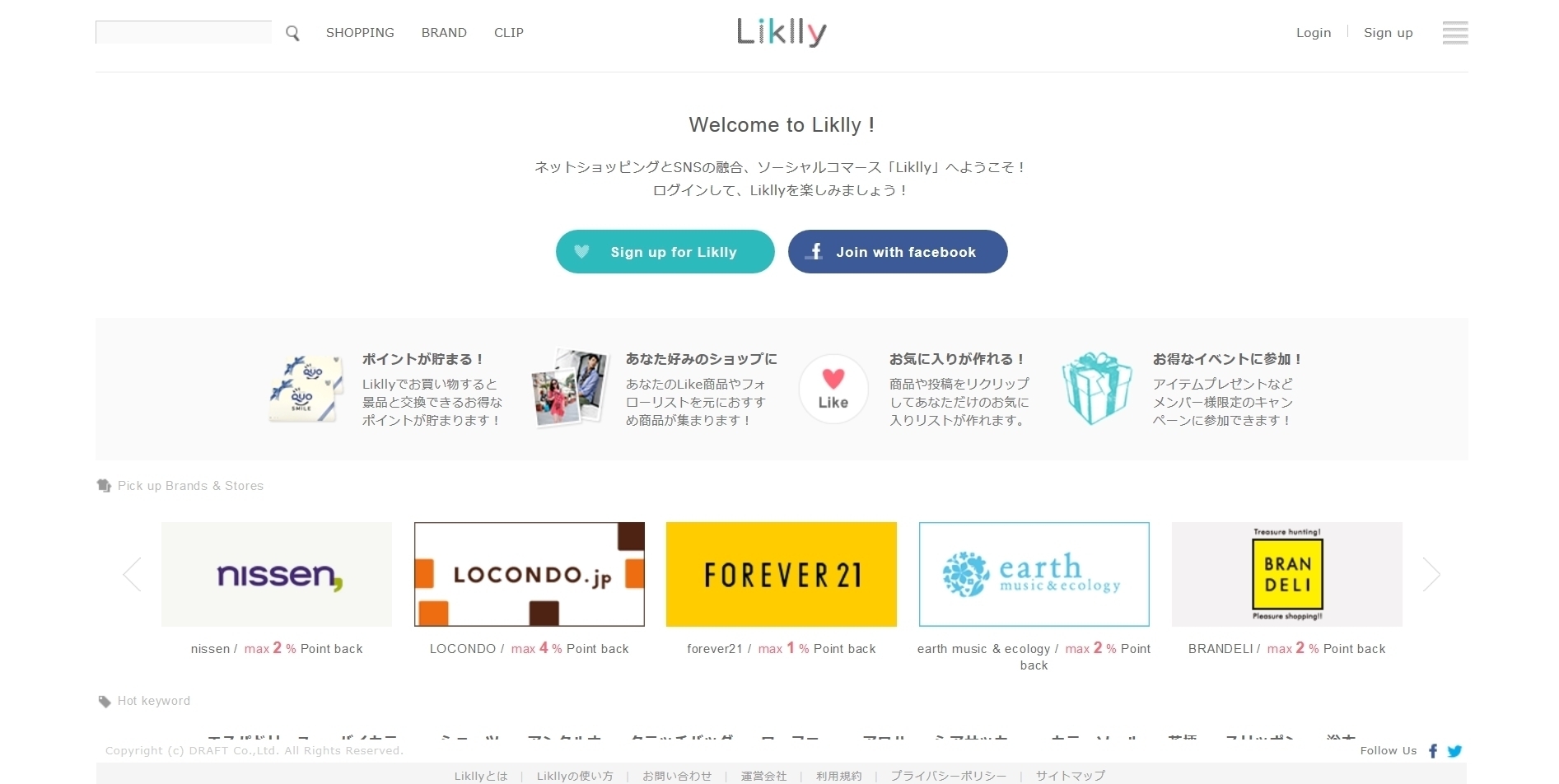This screenshot has height=784, width=1559.
Task: Open the FOREVER 21 brand thumbnail
Action: (782, 574)
